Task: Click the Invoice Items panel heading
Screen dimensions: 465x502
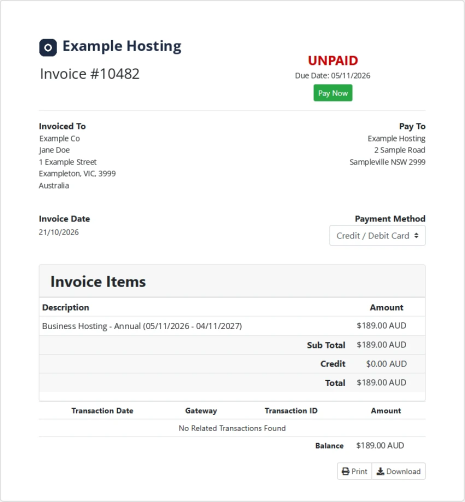Action: click(98, 282)
